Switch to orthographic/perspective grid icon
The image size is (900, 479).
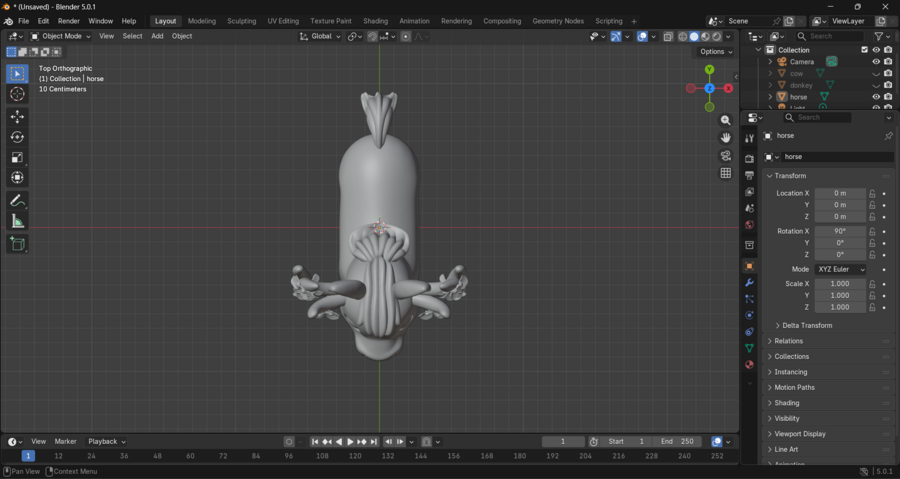[726, 173]
